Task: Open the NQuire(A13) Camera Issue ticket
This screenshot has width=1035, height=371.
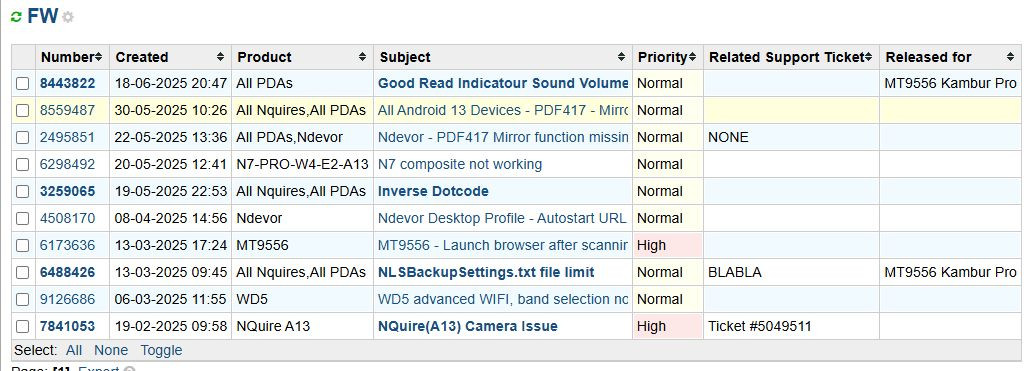Action: [x=467, y=327]
